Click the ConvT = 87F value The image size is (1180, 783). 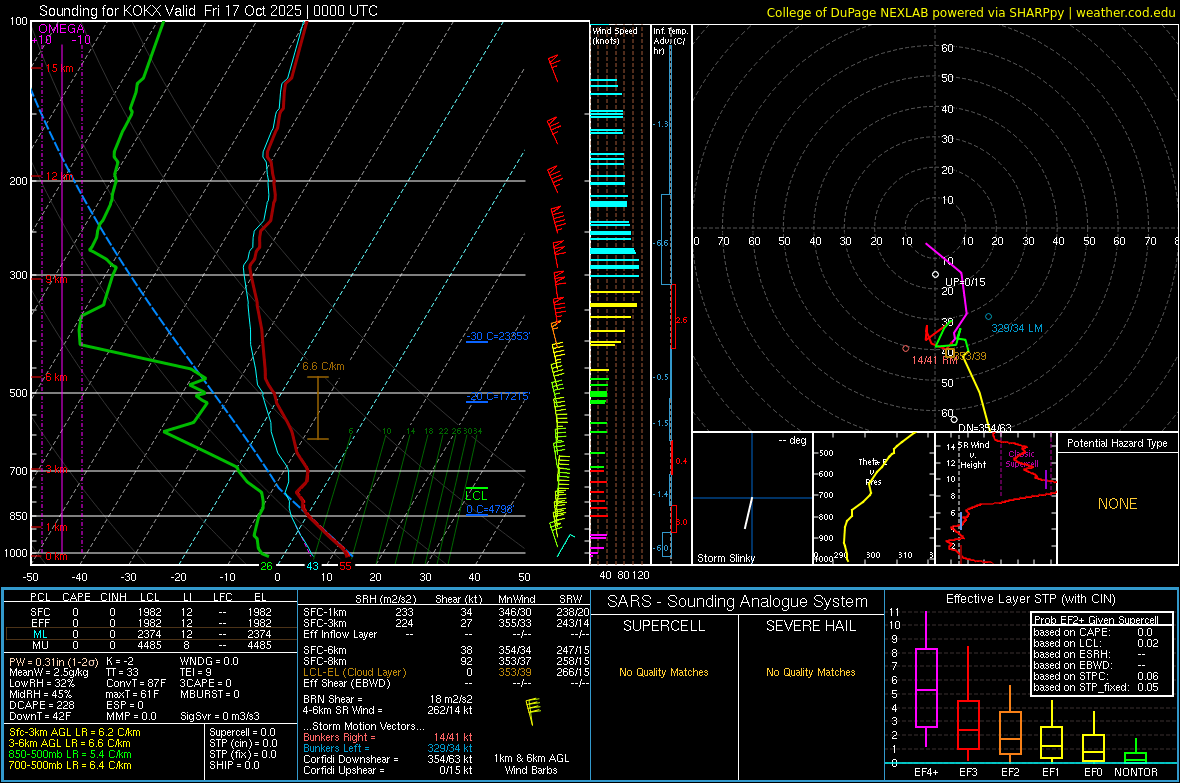136,683
